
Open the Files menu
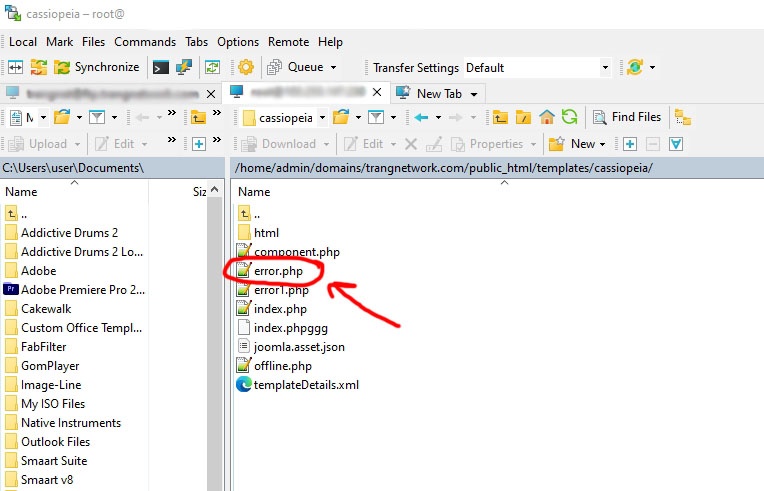tap(93, 42)
